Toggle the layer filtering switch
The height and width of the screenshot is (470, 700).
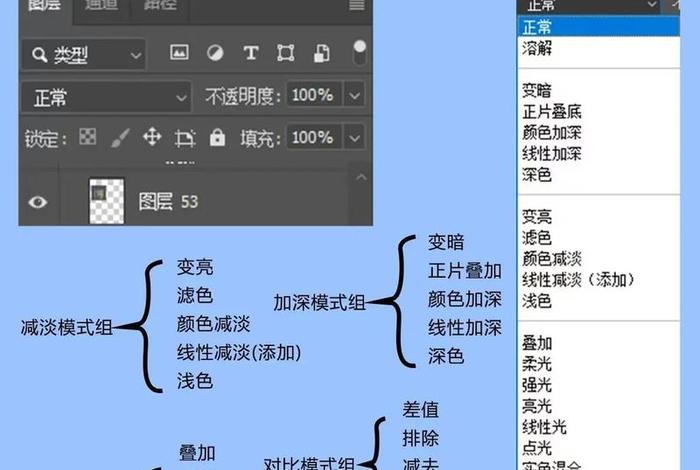359,53
